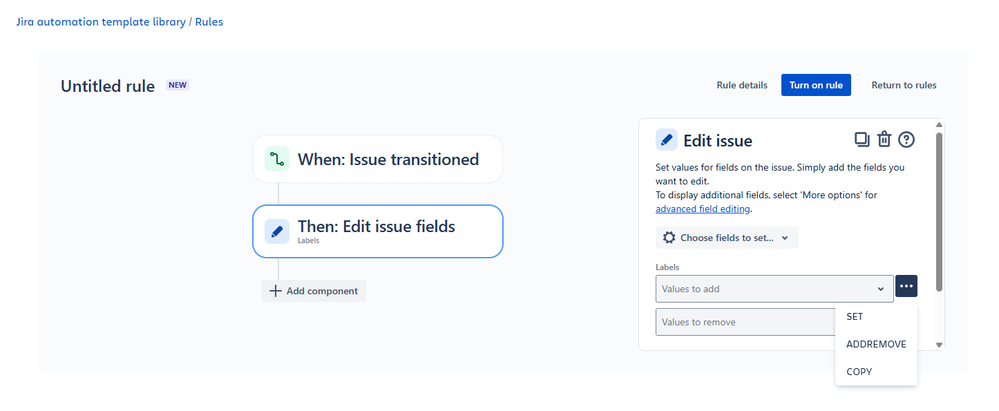Click the blue pencil icon beside Edit issue
Screen dimensions: 999x411
[x=666, y=140]
